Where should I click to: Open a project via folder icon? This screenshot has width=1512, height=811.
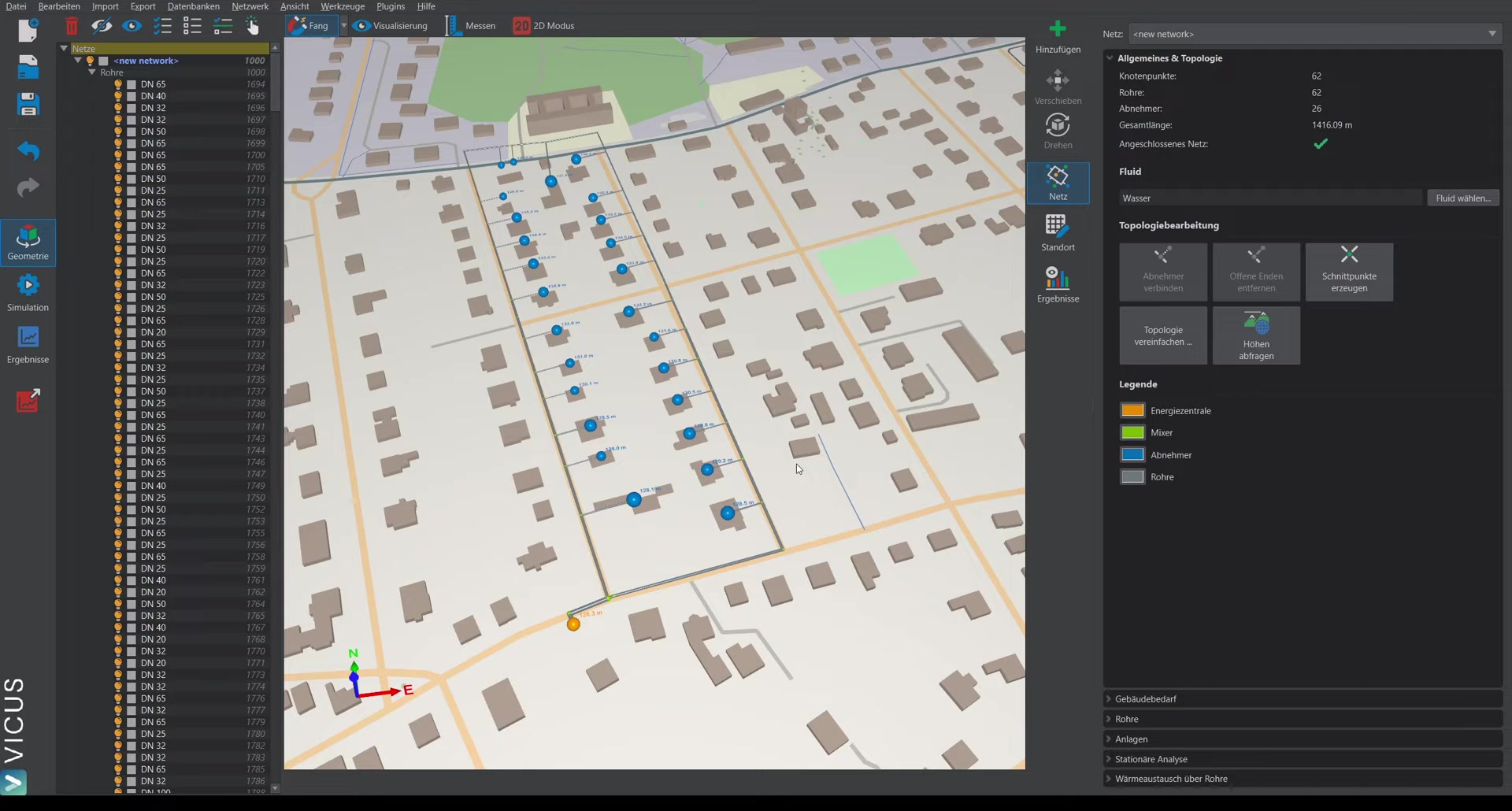[x=28, y=67]
